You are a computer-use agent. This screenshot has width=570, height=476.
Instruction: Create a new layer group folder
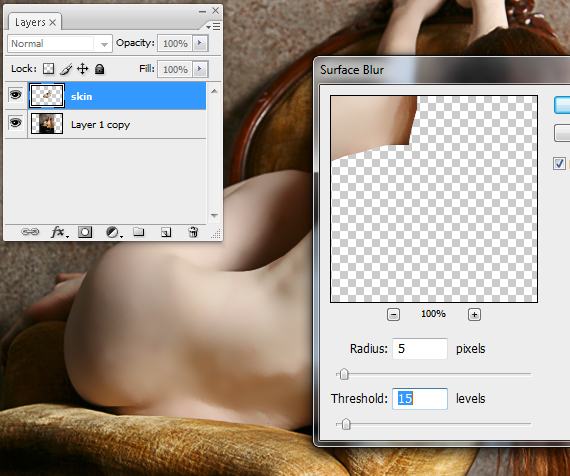tap(139, 232)
